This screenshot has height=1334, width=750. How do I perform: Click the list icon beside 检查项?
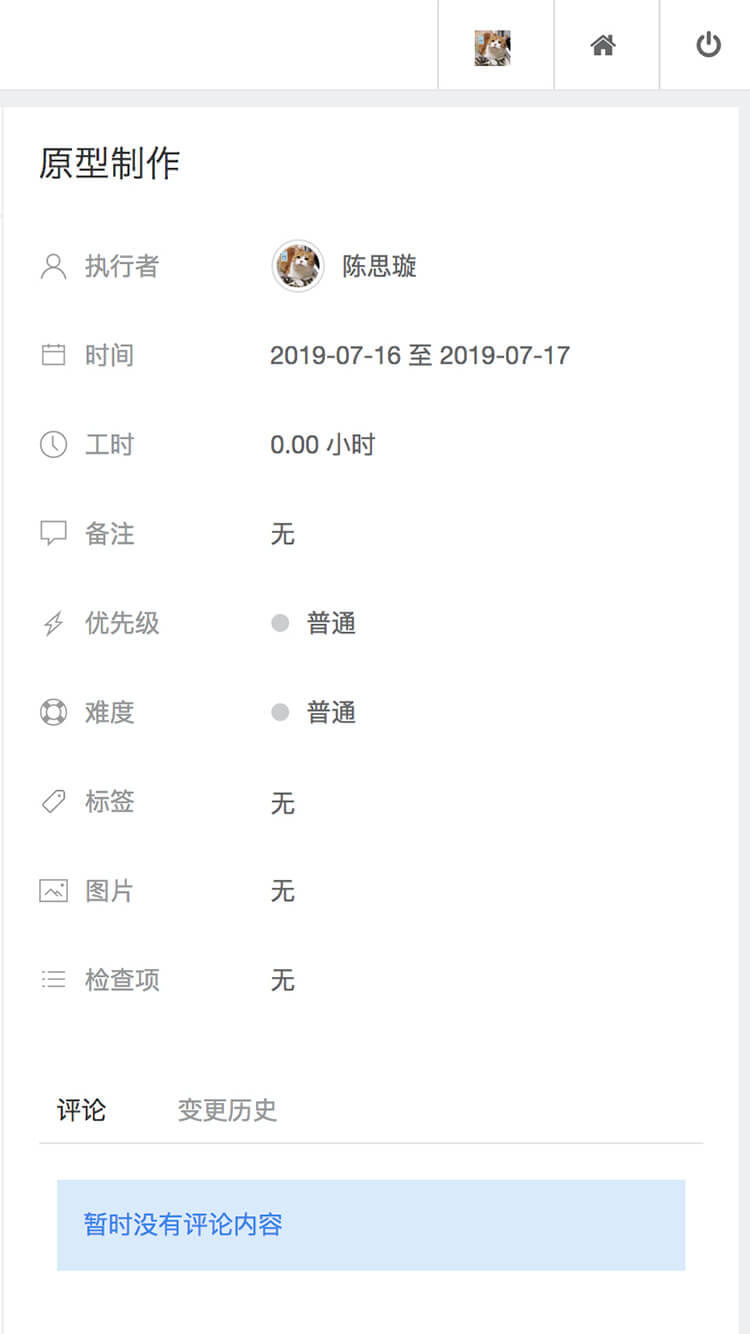53,980
